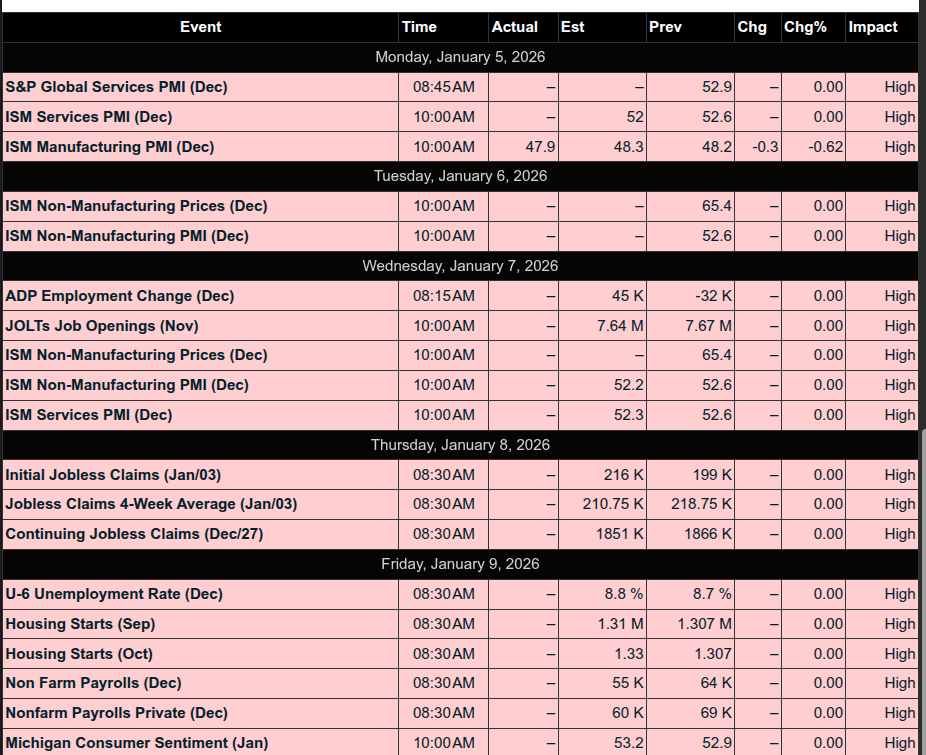Select ISM Manufacturing PMI (Dec) row
This screenshot has width=926, height=755.
click(110, 147)
